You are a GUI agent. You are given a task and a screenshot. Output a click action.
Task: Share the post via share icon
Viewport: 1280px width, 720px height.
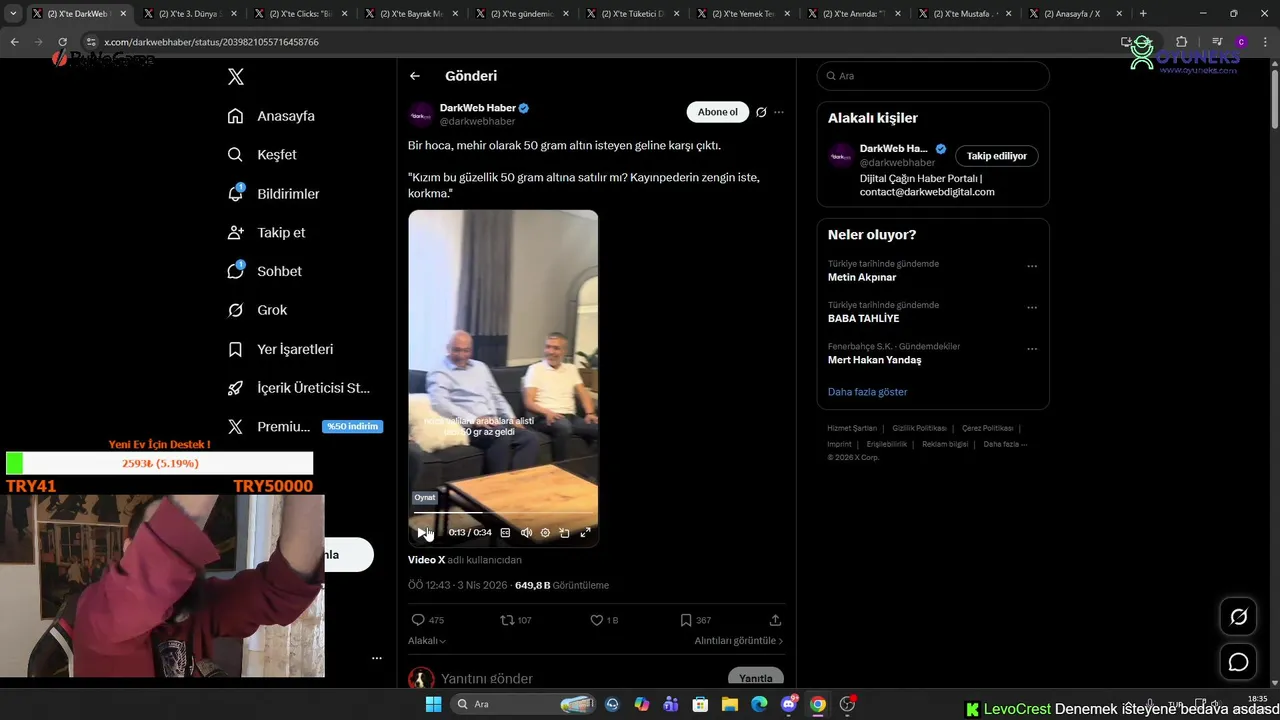[x=775, y=620]
